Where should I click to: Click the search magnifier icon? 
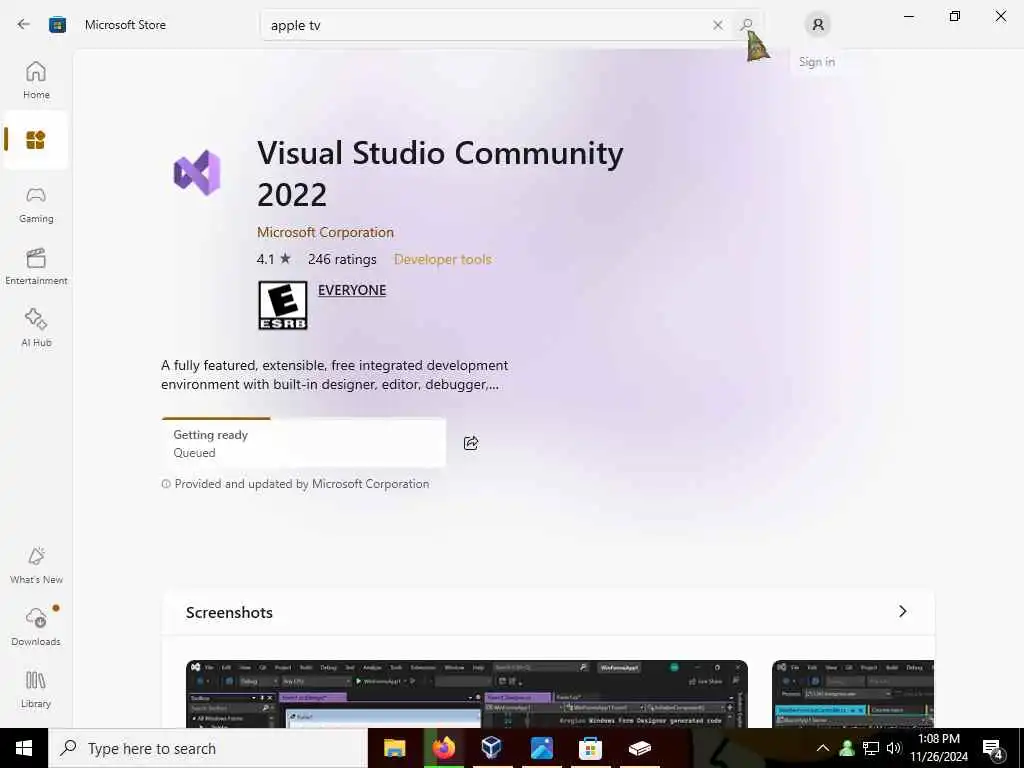click(x=746, y=25)
